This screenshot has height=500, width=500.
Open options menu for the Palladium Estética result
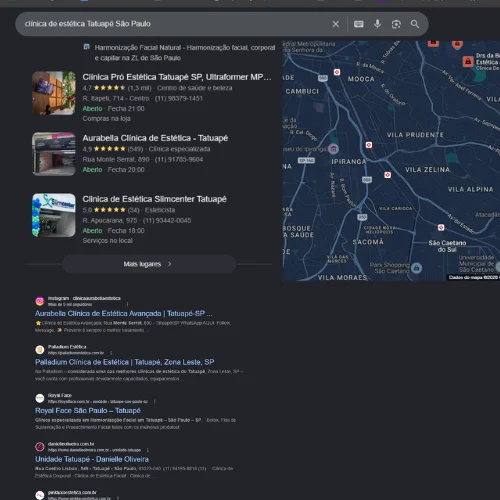111,353
